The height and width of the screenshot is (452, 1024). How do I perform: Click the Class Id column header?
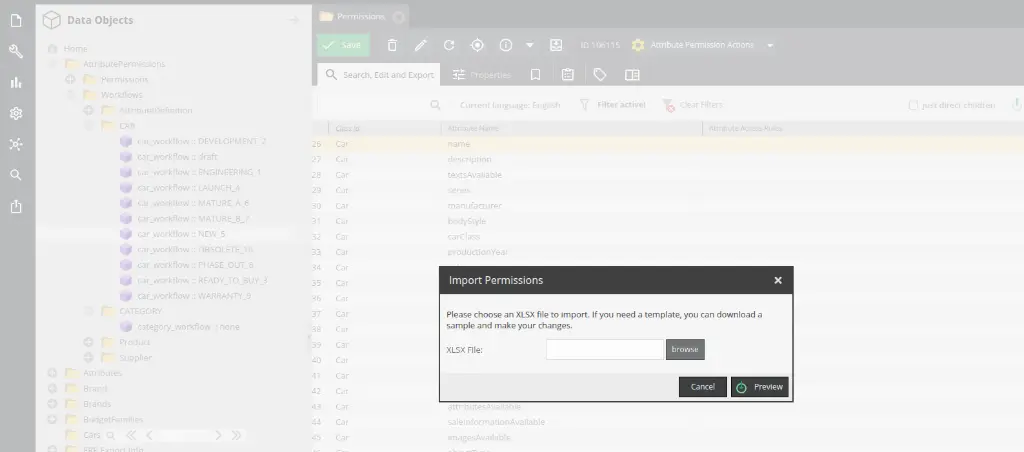pos(385,129)
